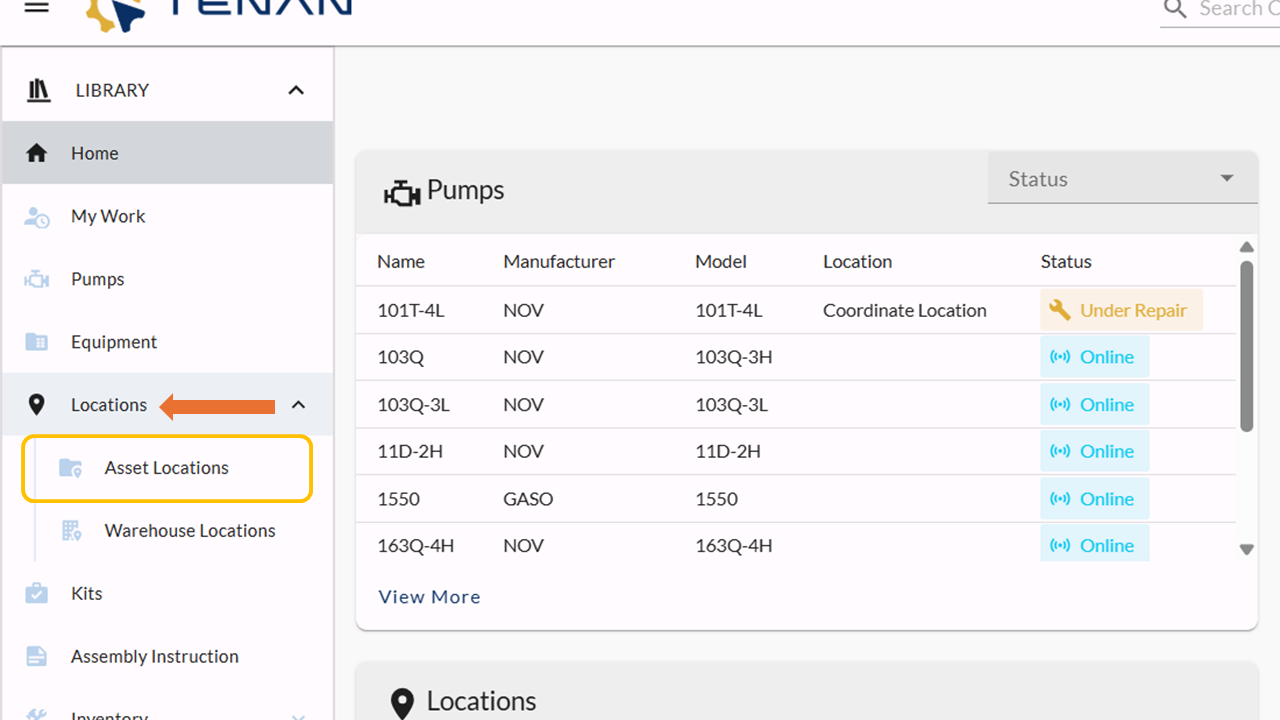Open Warehouse Locations menu item
This screenshot has height=720, width=1280.
(x=189, y=531)
